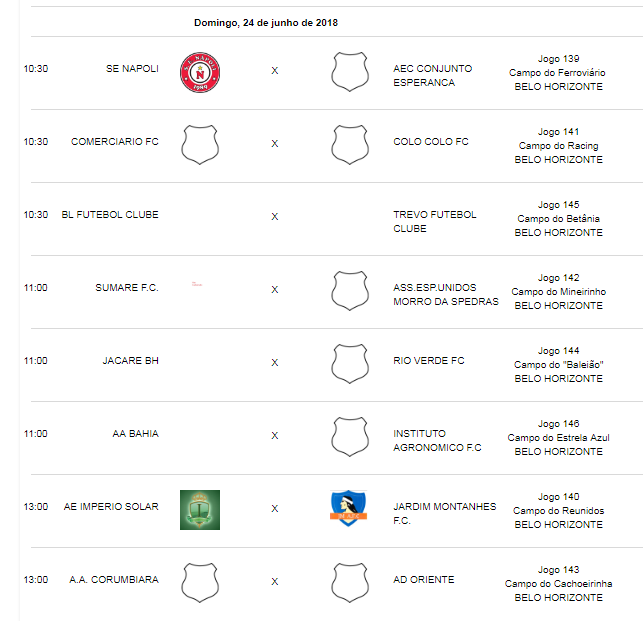This screenshot has width=643, height=621.
Task: Select the AA BAHIA team name
Action: tap(135, 434)
